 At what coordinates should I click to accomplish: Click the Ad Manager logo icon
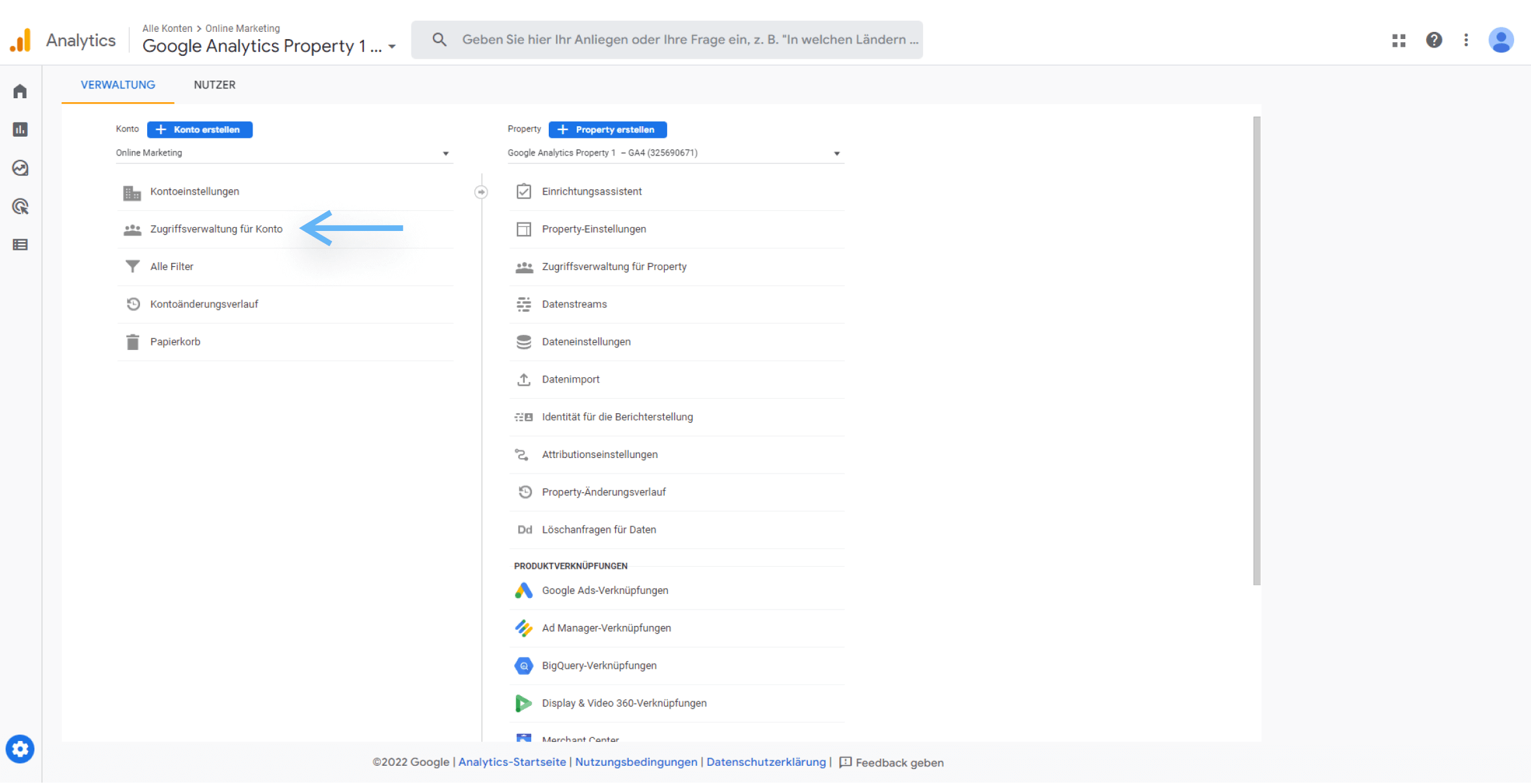[524, 629]
